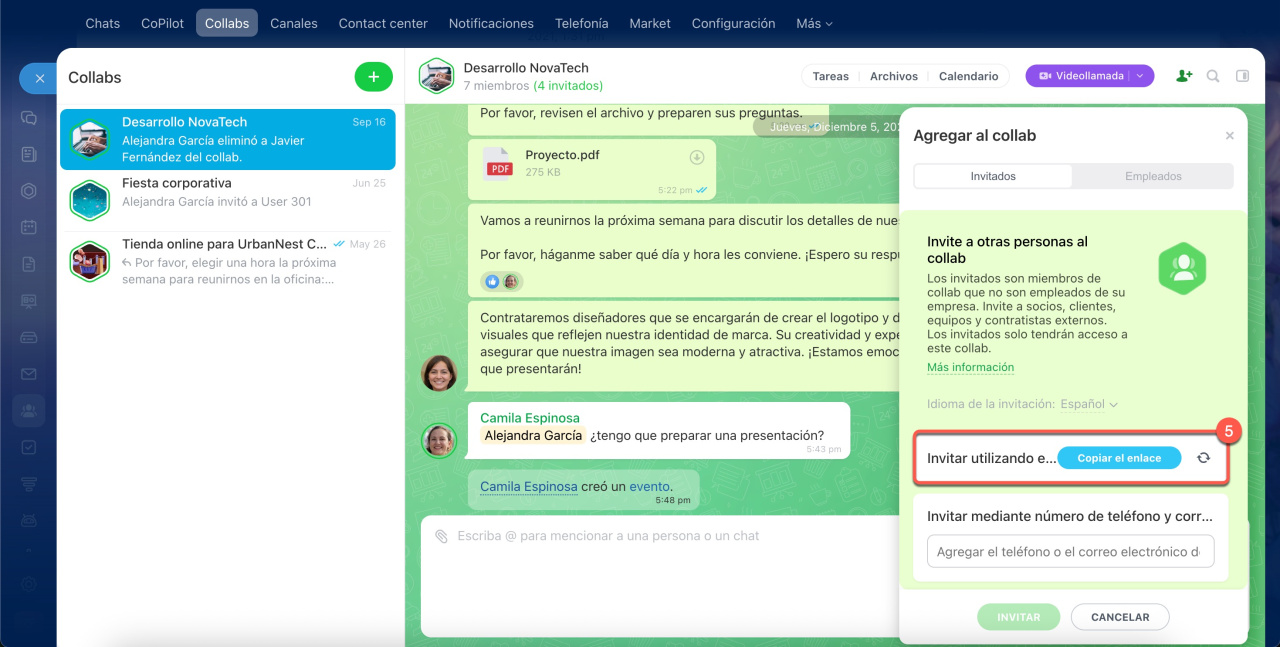The image size is (1280, 647).
Task: Close the Agregar al collab panel
Action: tap(1229, 136)
